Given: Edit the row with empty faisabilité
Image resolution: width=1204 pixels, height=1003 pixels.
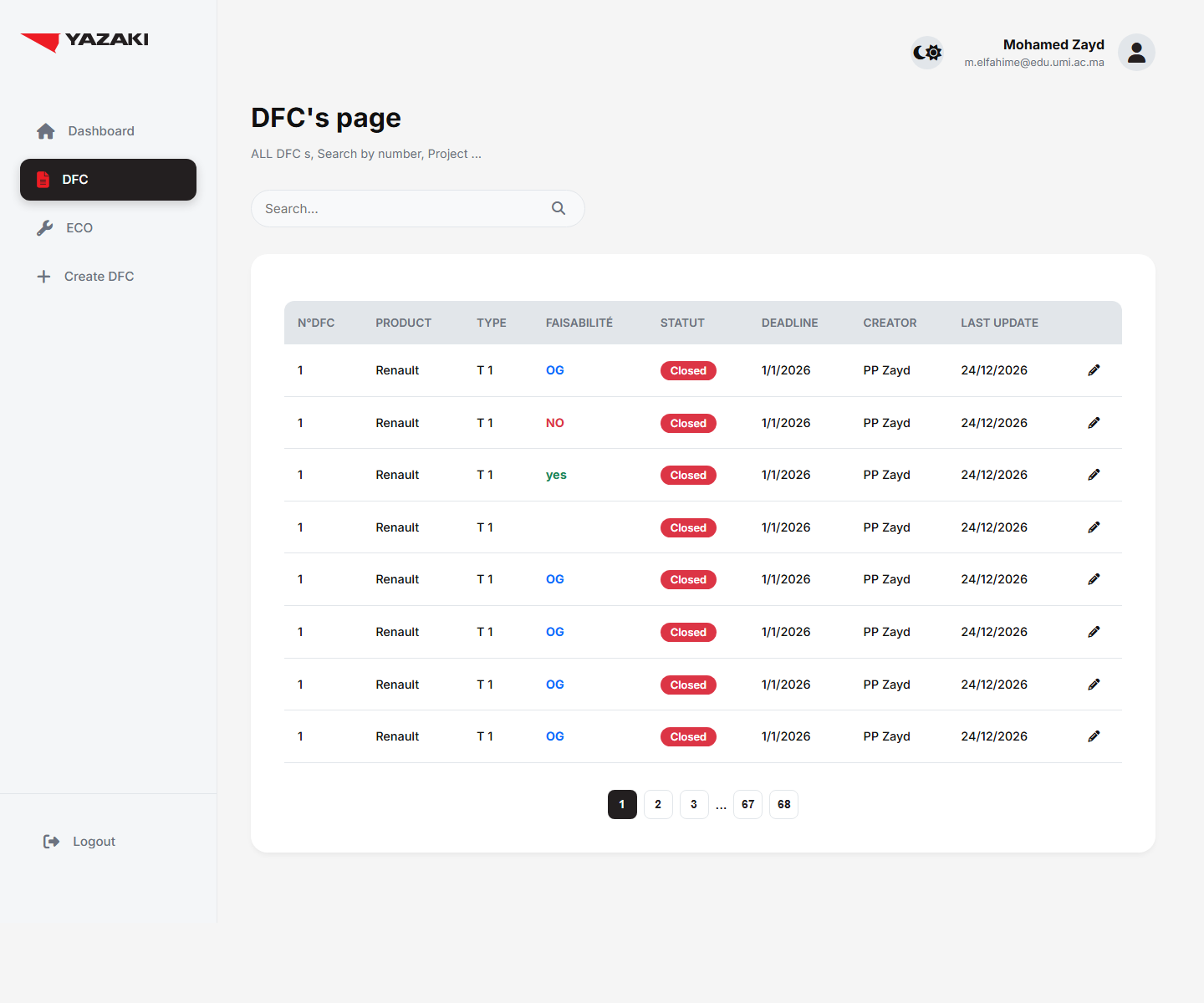Looking at the screenshot, I should (1094, 527).
